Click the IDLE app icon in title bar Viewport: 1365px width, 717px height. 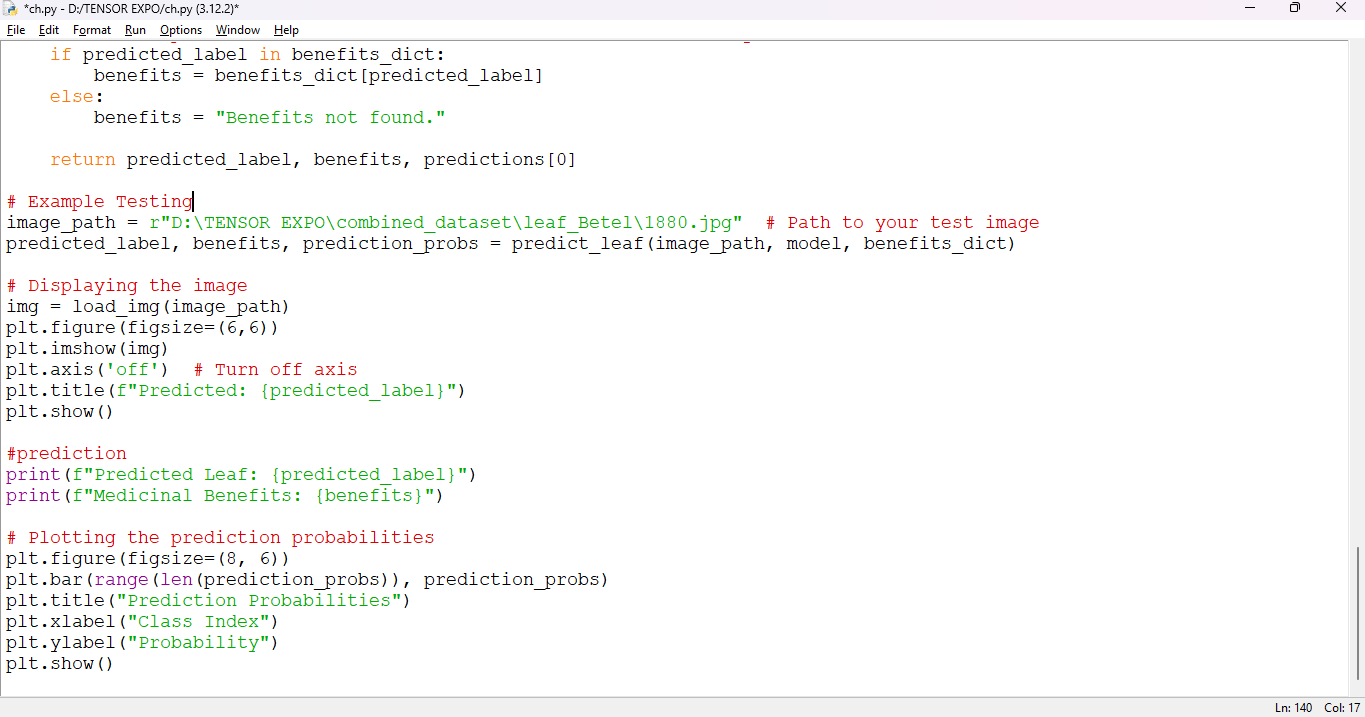[x=10, y=9]
